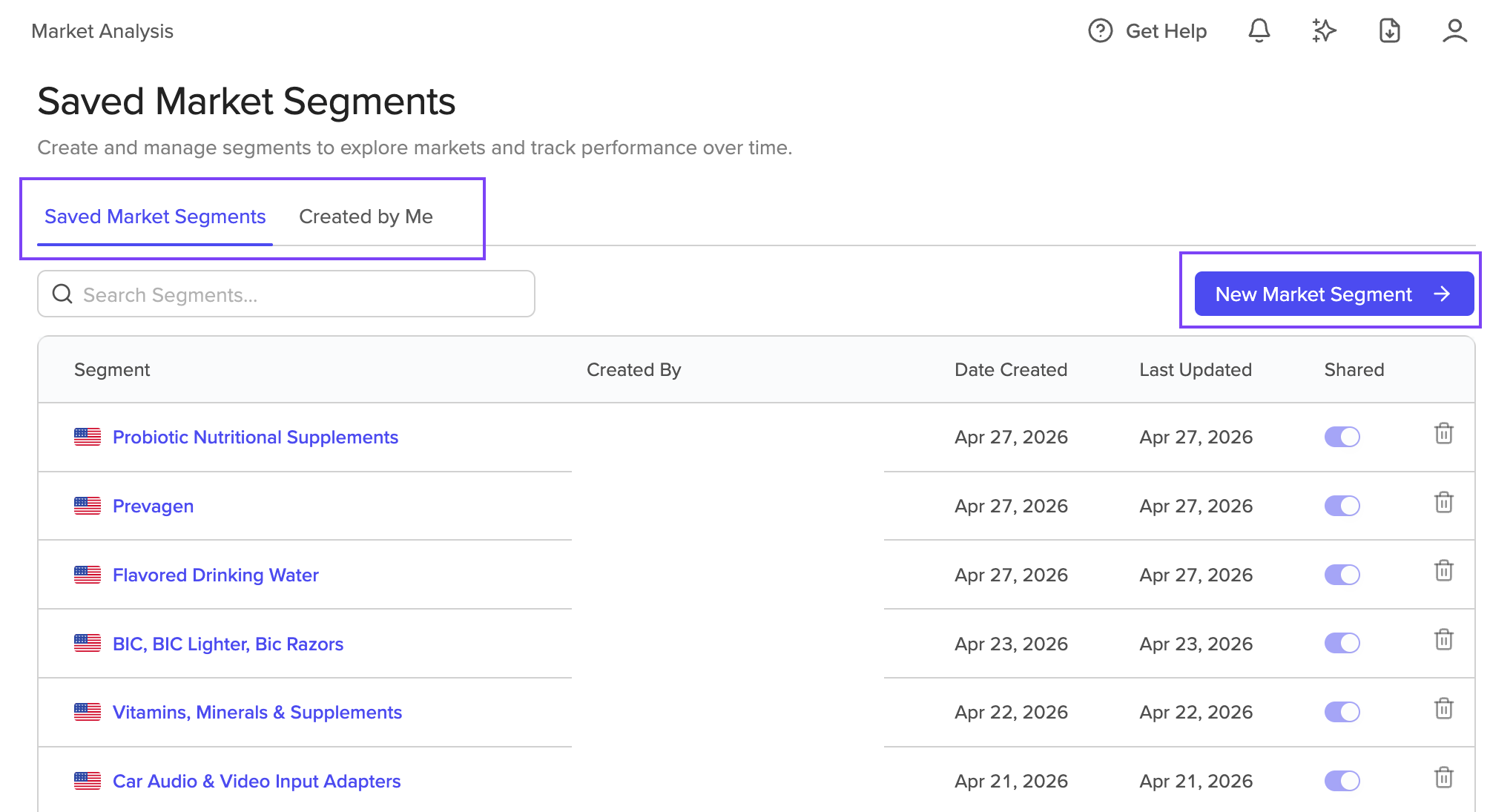The height and width of the screenshot is (812, 1490).
Task: Click the Last Updated column header
Action: [1195, 369]
